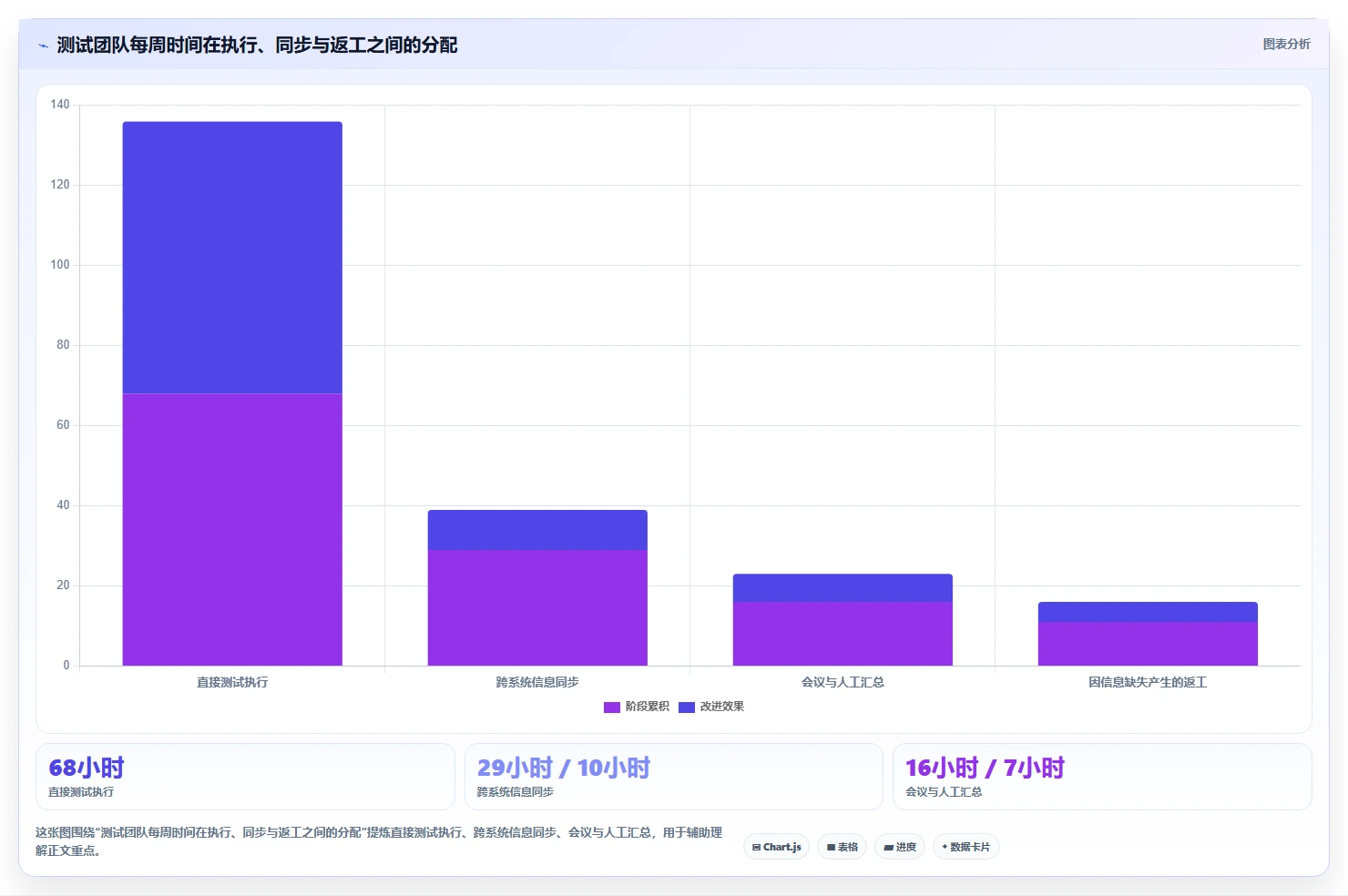Viewport: 1348px width, 896px height.
Task: Click the y-axis value 60
Action: [63, 425]
